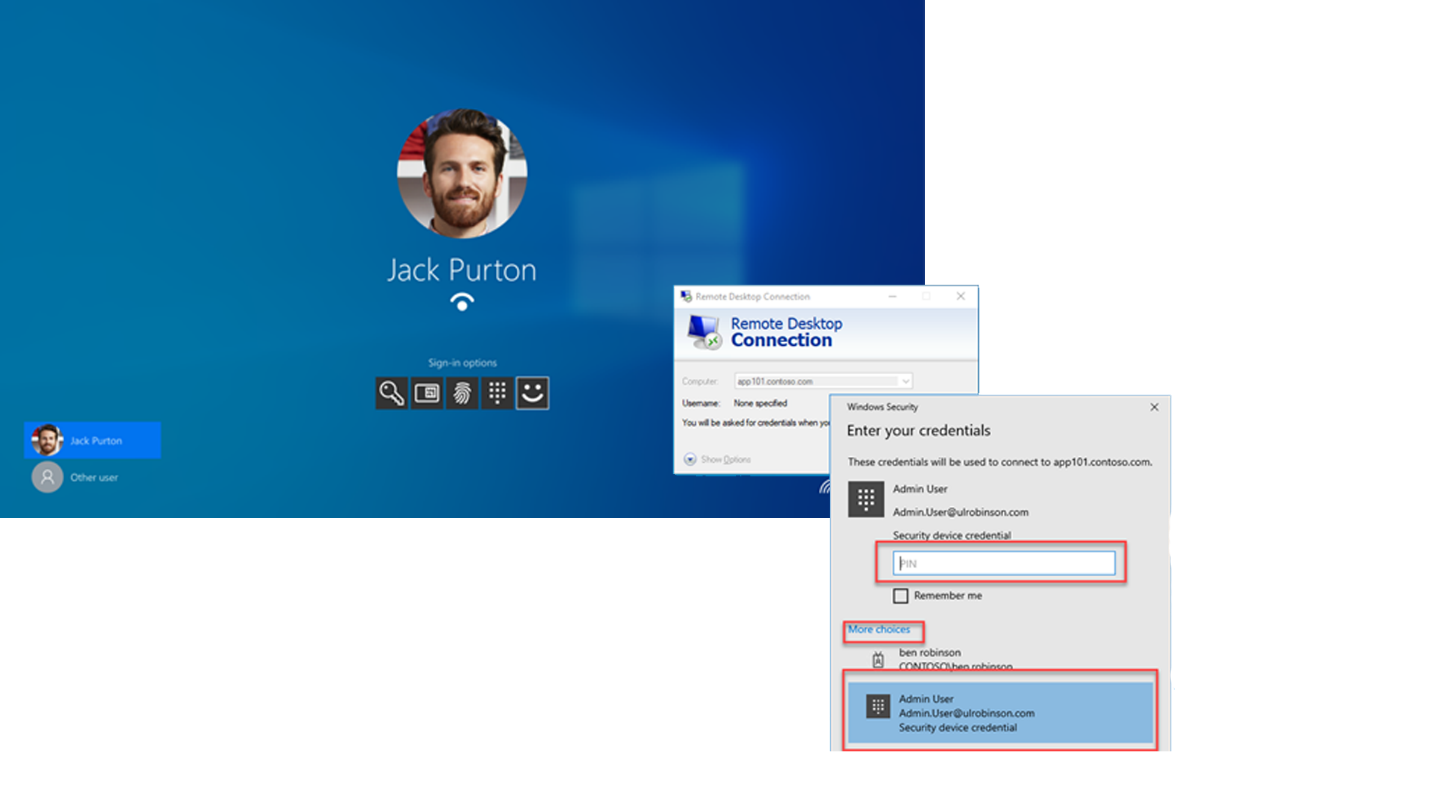Viewport: 1432px width, 805px height.
Task: Focus the PIN input field
Action: pos(1003,563)
